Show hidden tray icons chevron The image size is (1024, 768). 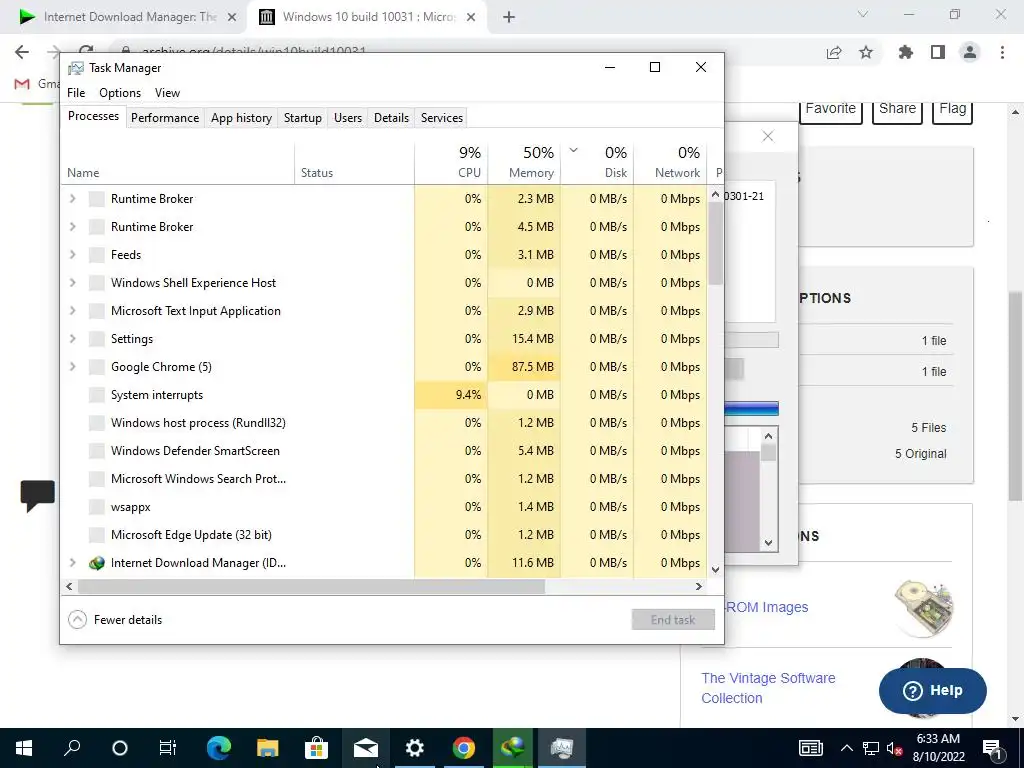click(846, 748)
